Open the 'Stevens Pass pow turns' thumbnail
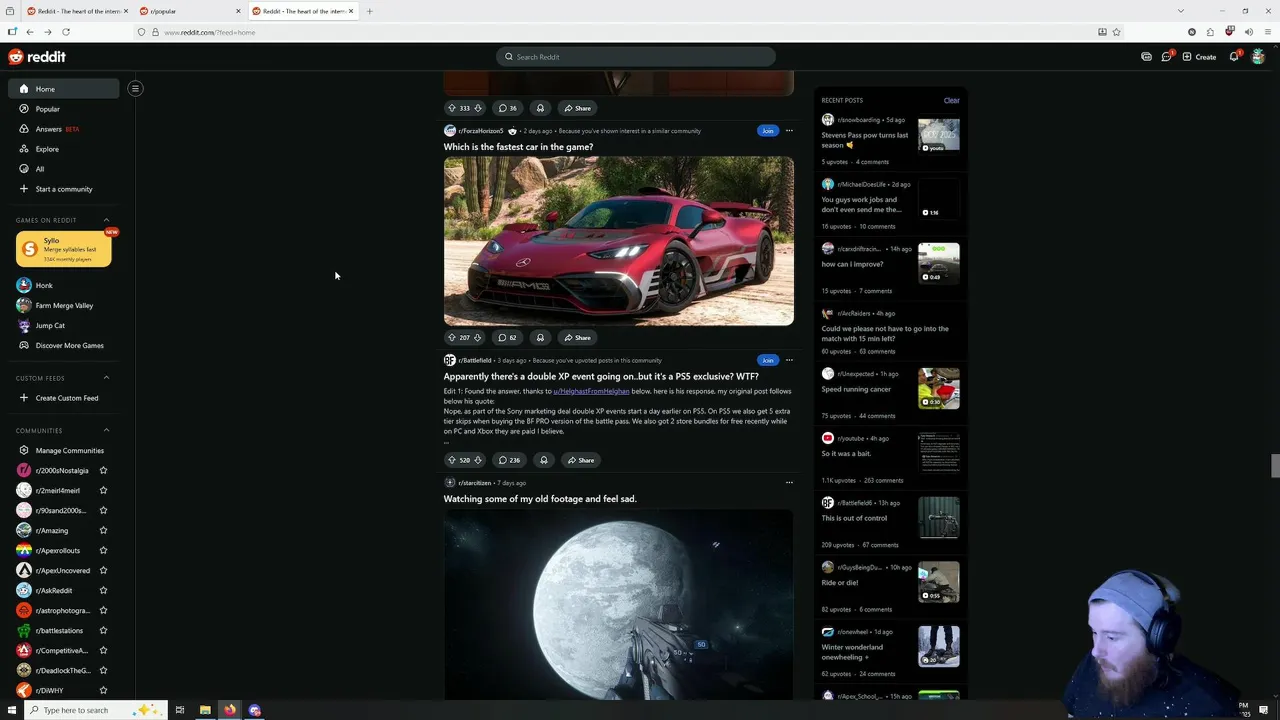 [x=939, y=135]
